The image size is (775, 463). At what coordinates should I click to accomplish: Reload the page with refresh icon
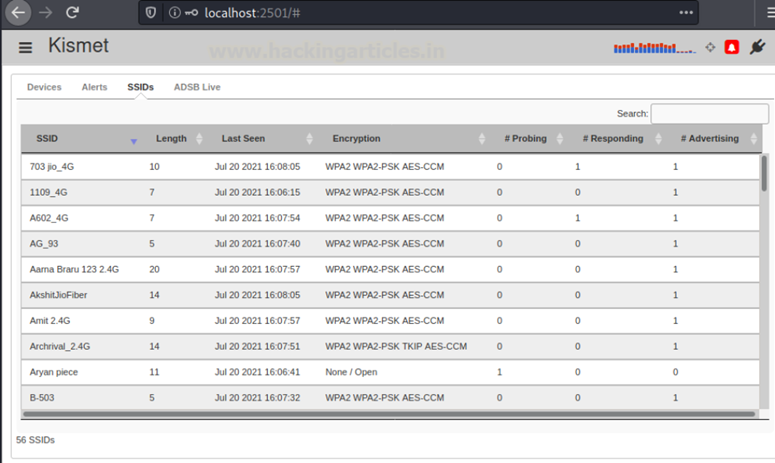tap(73, 12)
